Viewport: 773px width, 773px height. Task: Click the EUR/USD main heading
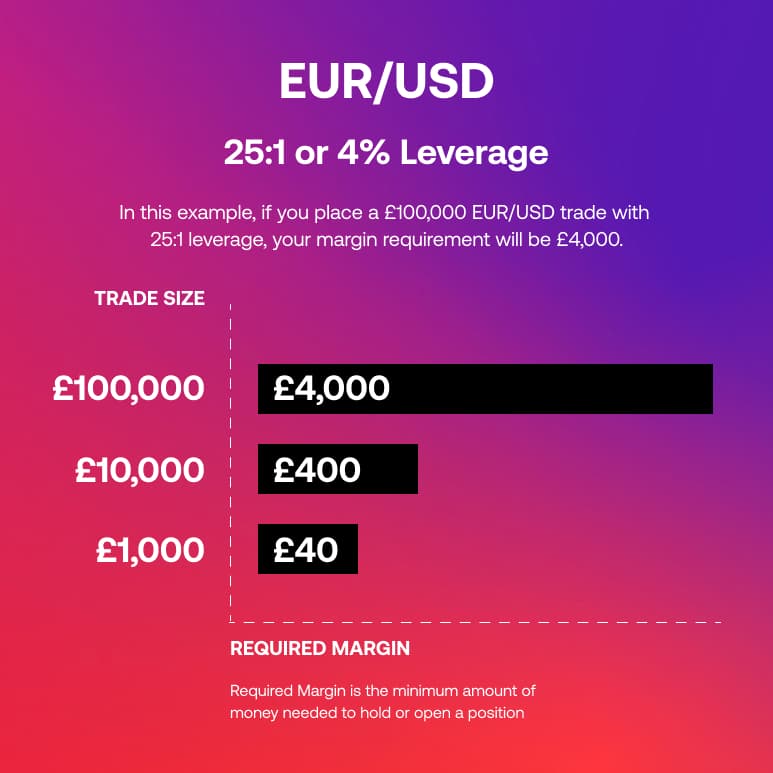(386, 83)
